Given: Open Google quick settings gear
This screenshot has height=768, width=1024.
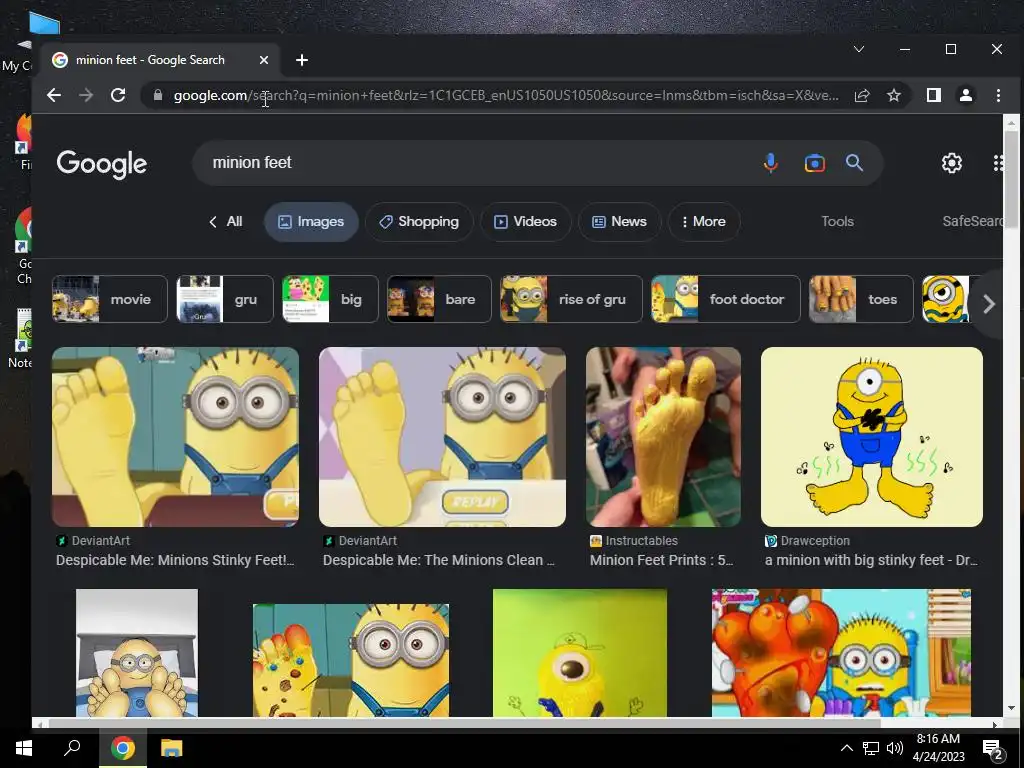Looking at the screenshot, I should pyautogui.click(x=952, y=163).
